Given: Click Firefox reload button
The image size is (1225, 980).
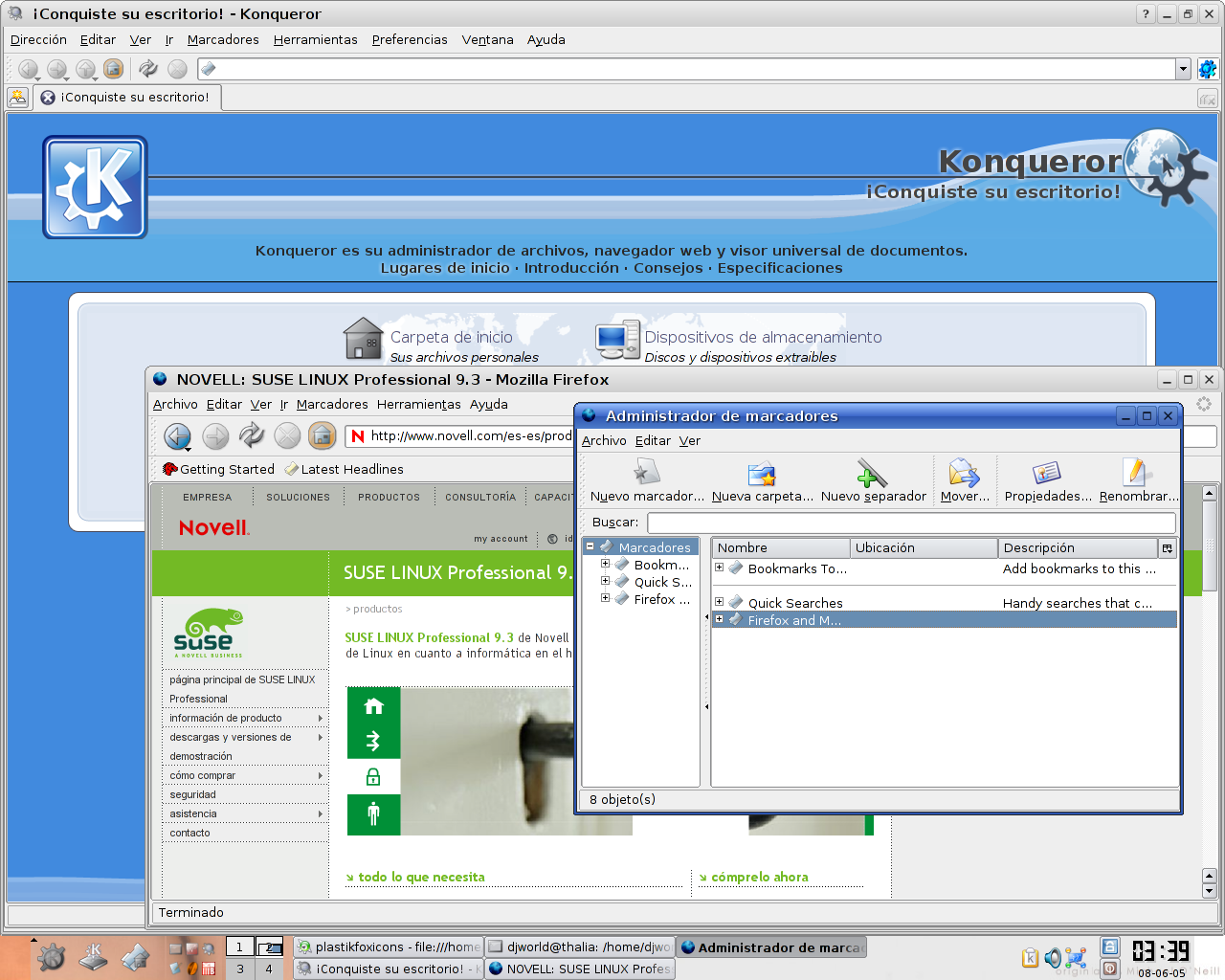Looking at the screenshot, I should pos(252,435).
